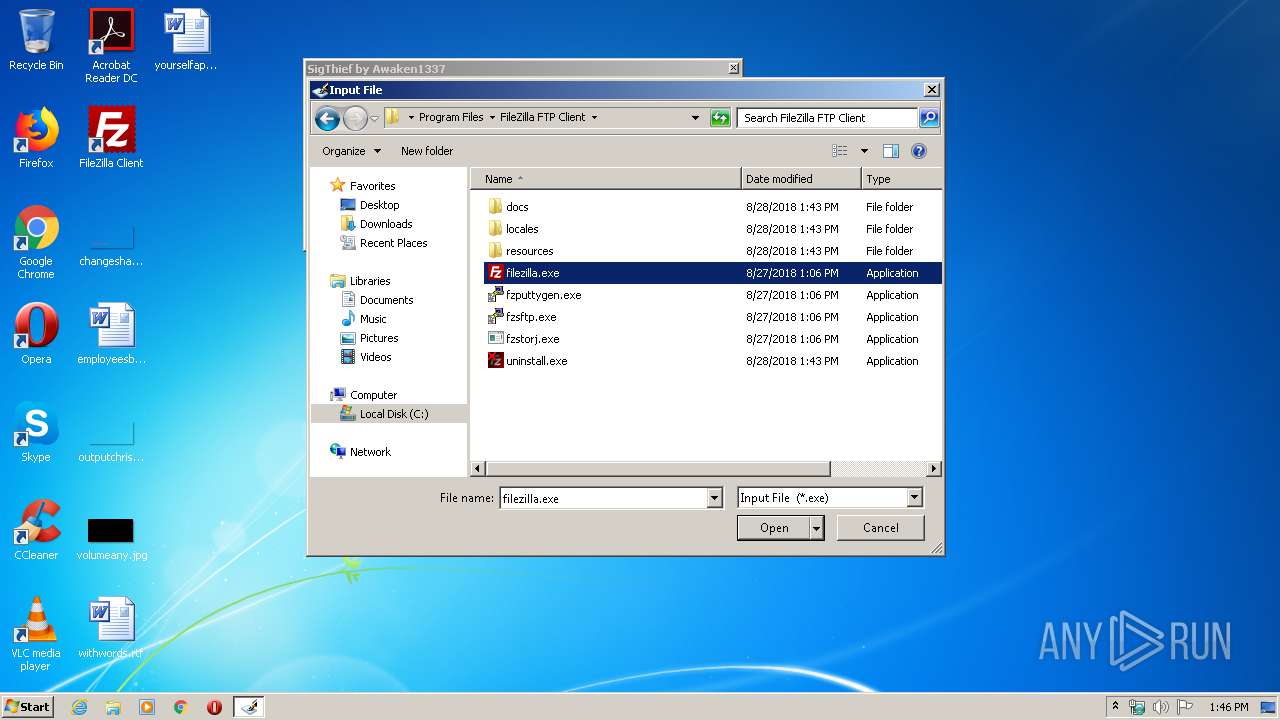Sort by Date modified column header
This screenshot has height=720, width=1280.
tap(801, 179)
